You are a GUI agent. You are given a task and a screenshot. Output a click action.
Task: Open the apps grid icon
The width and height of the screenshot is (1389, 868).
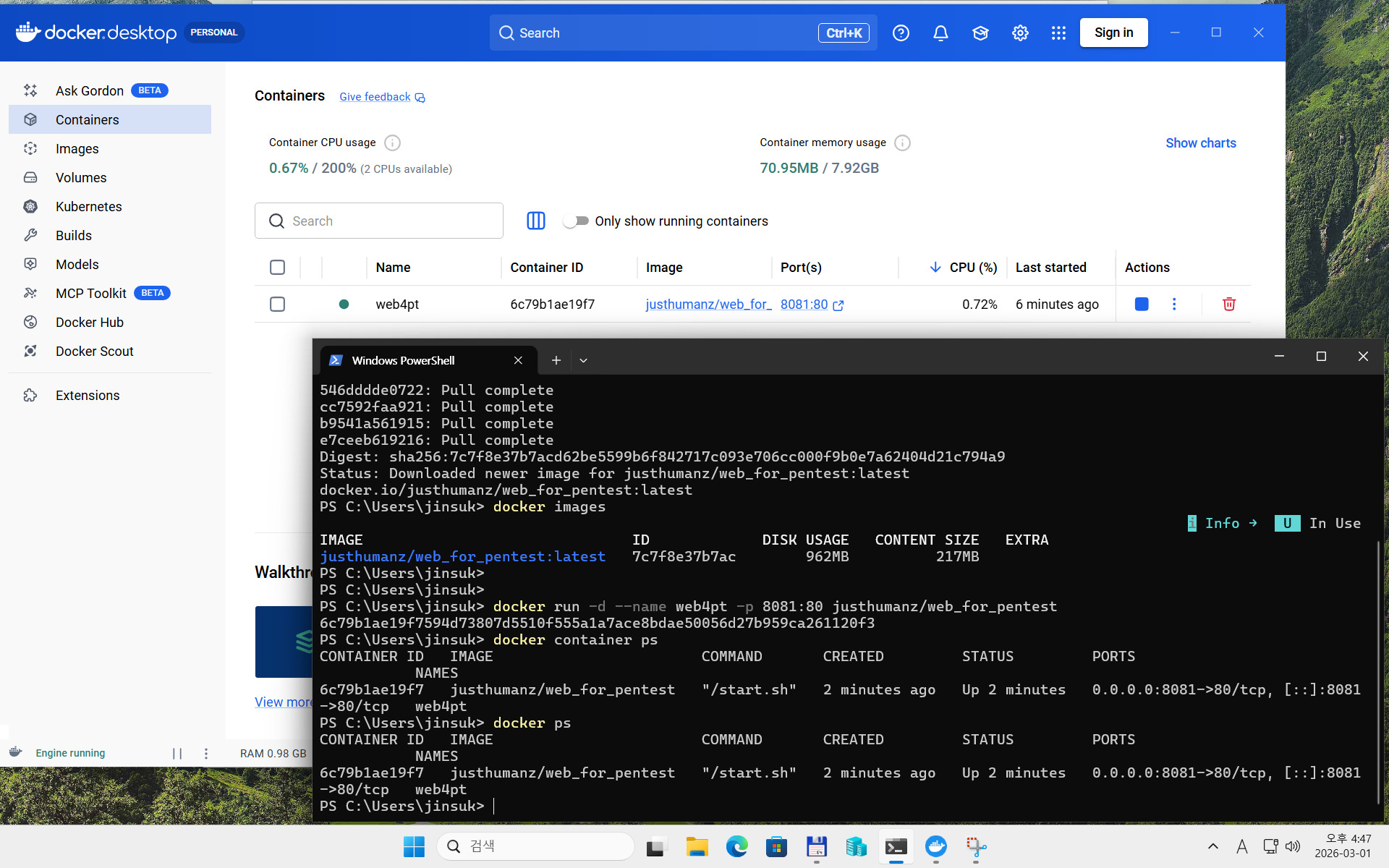(1058, 33)
